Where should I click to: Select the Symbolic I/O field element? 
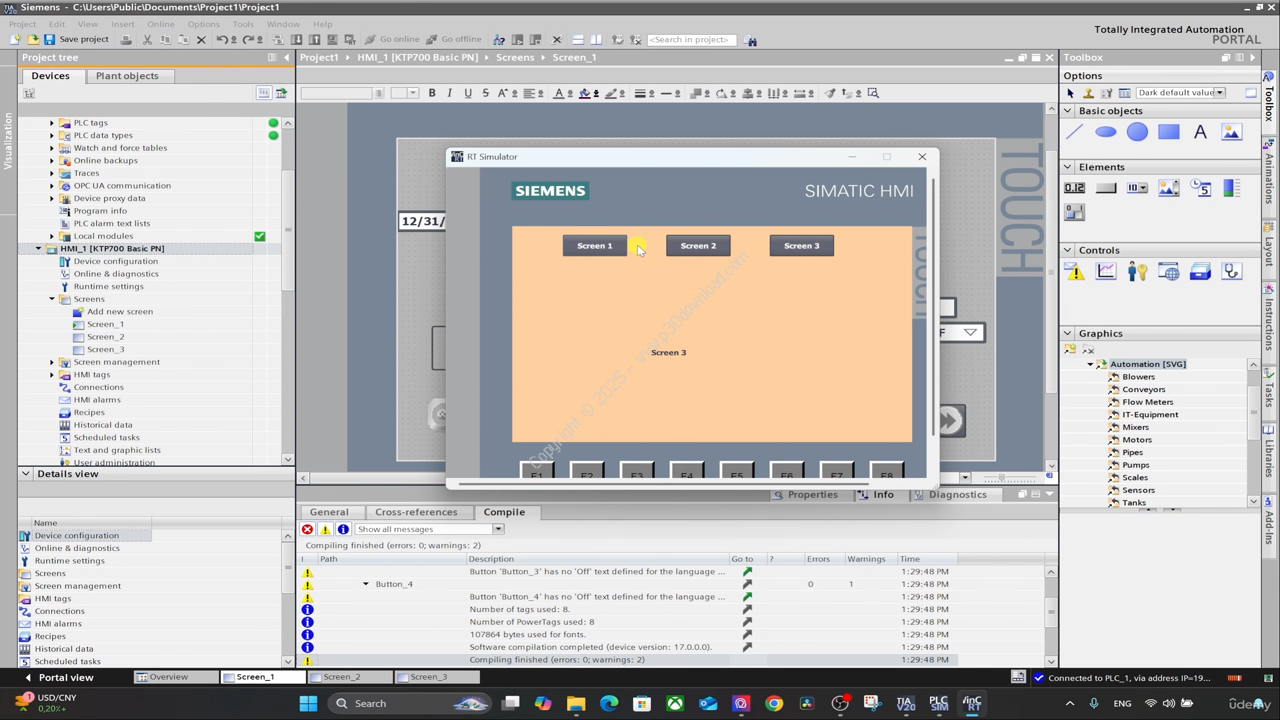tap(1137, 188)
